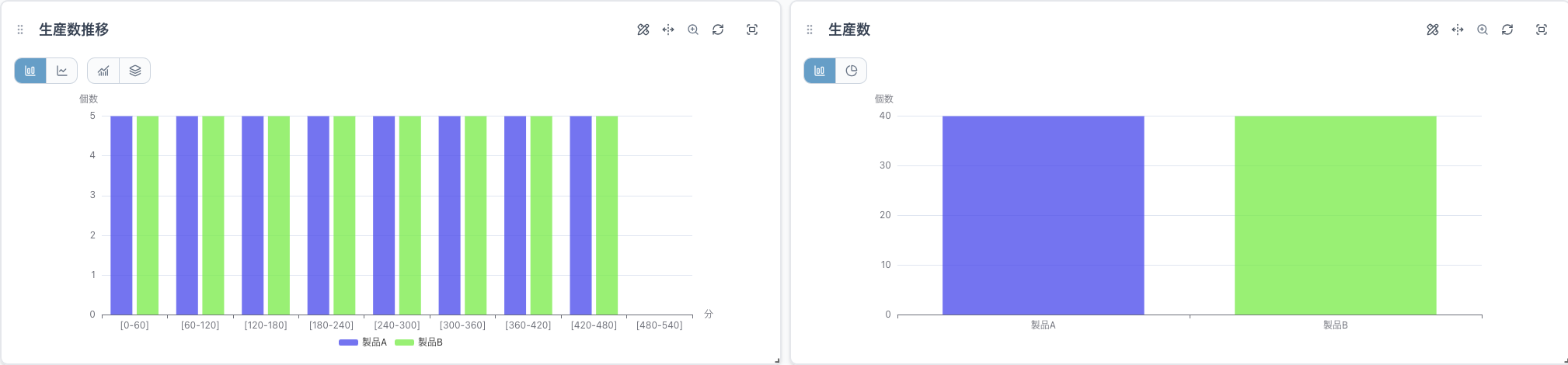Click the crossed pencil-ruler icon in 生産数推移 header
This screenshot has height=365, width=1568.
643,30
